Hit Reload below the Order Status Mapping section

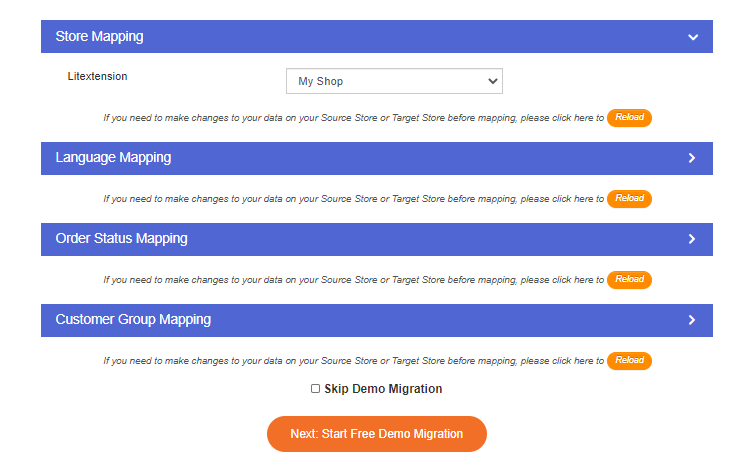tap(629, 280)
